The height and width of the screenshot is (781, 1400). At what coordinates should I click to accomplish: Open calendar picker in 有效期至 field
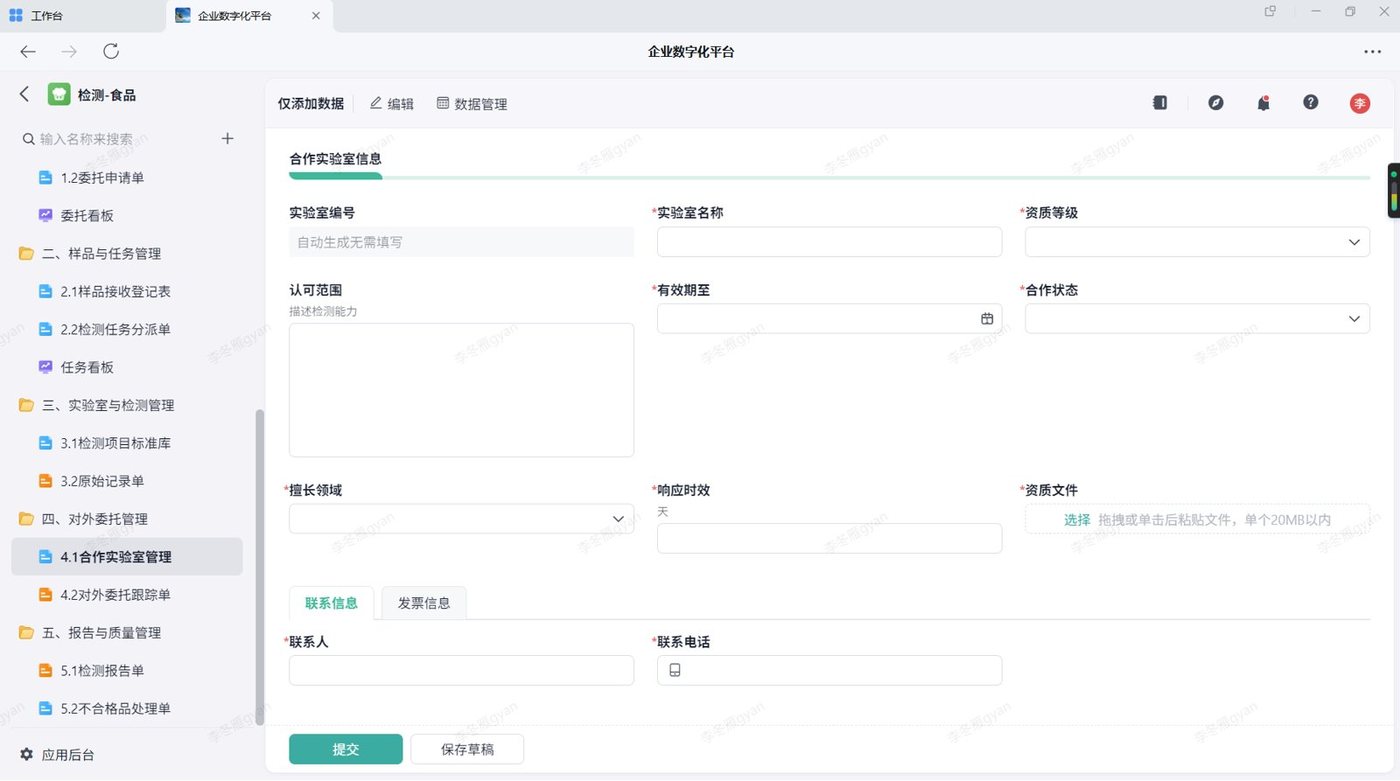point(987,319)
